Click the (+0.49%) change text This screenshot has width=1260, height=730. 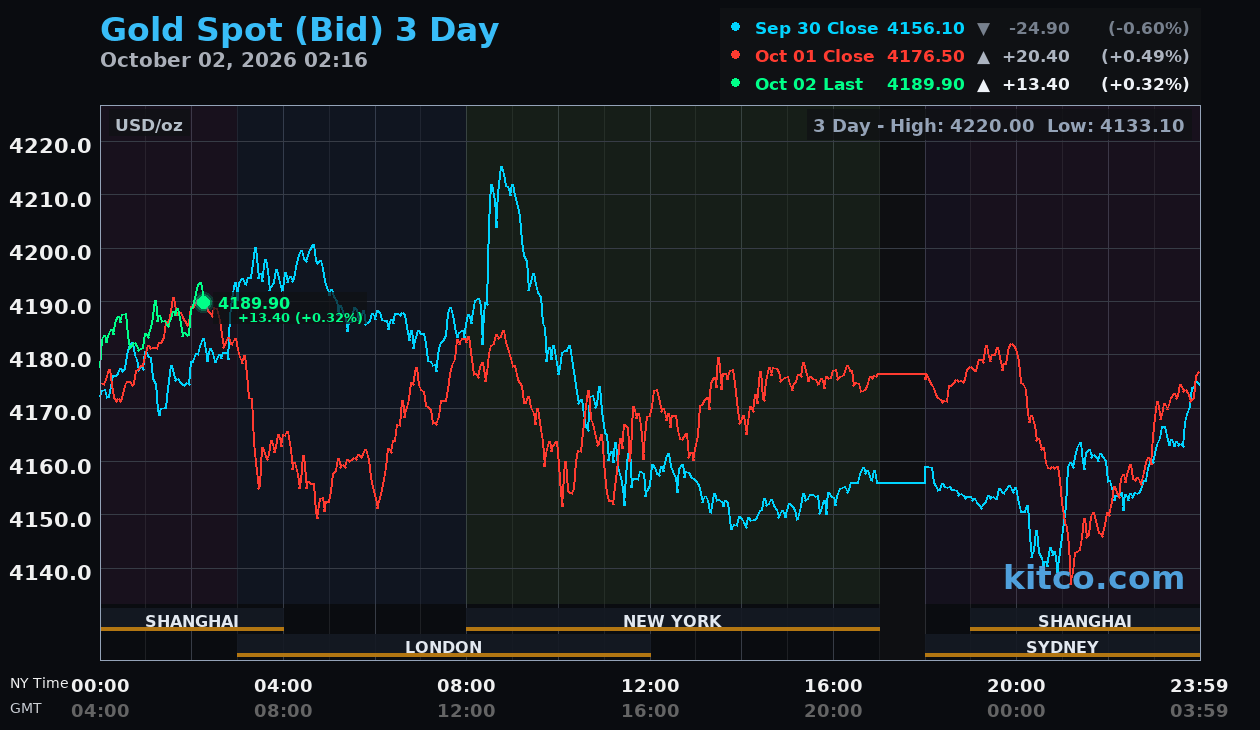click(x=1145, y=56)
